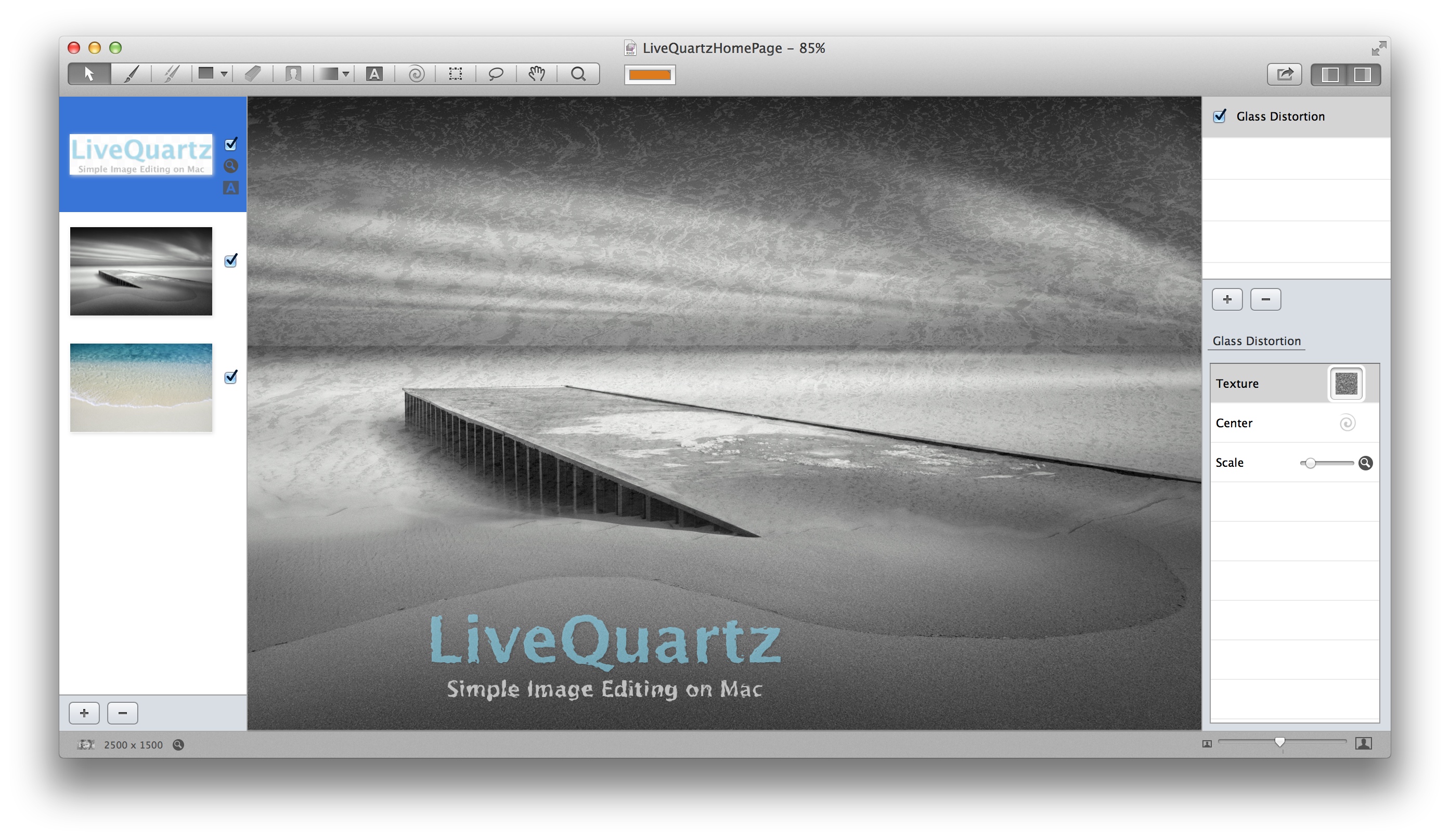Click the LiveQuartzHomePage window title
The width and height of the screenshot is (1450, 840).
tap(734, 48)
